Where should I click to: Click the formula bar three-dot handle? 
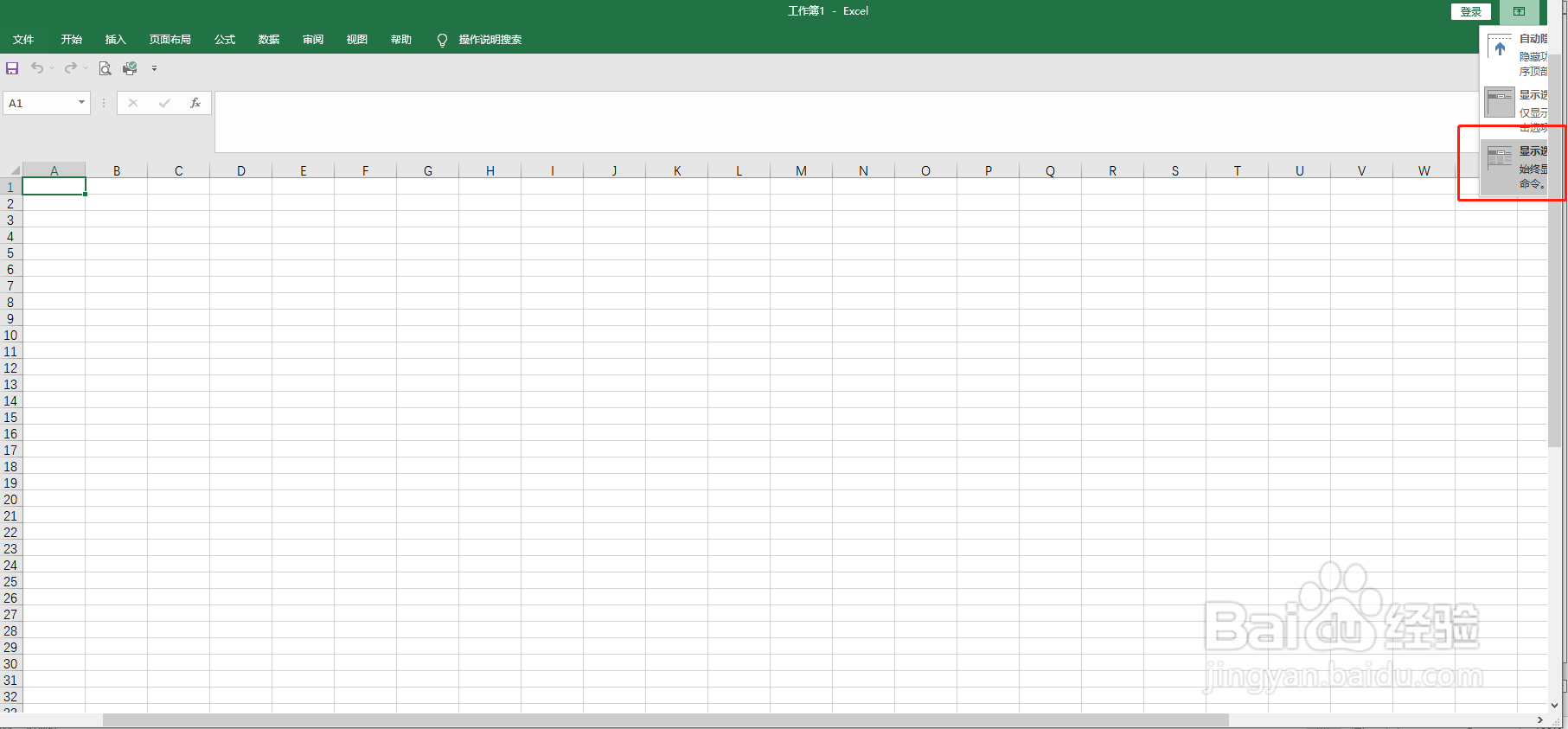[x=104, y=103]
